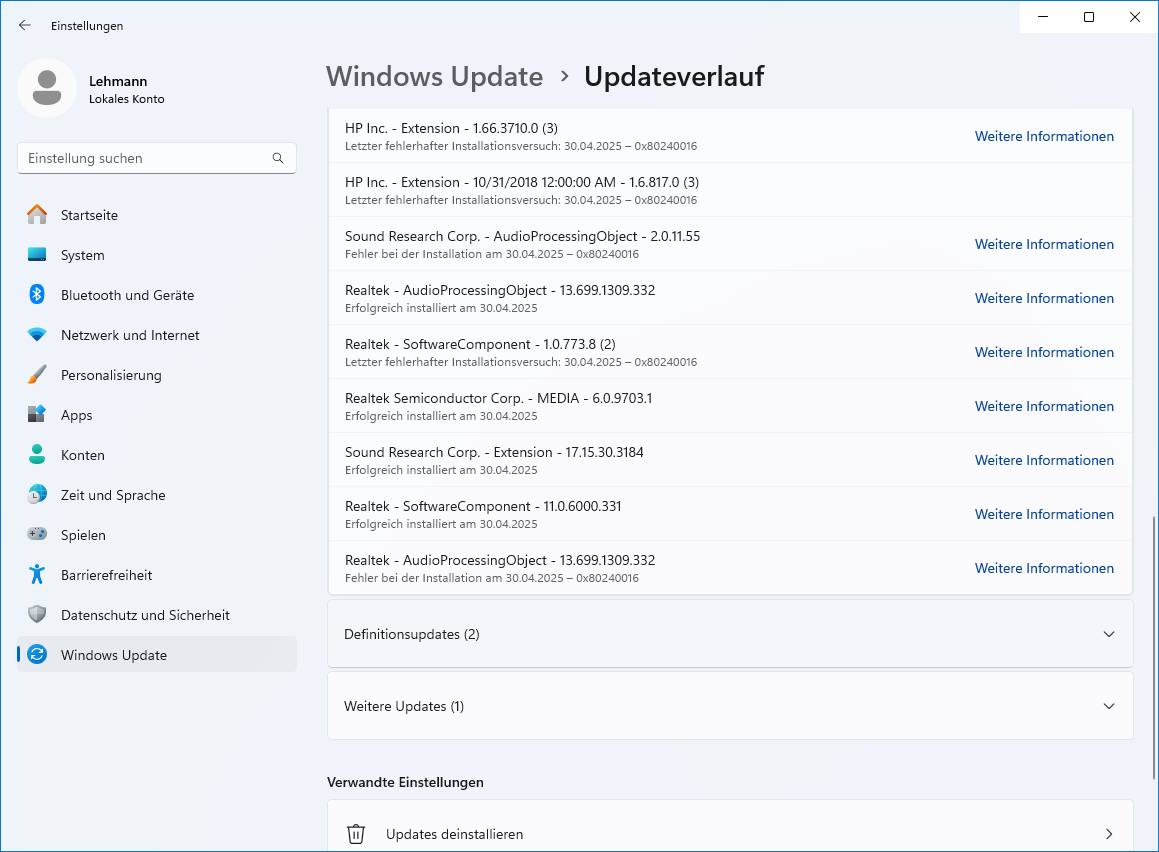Screen dimensions: 1159x852
Task: Click the Updateverlauf page title
Action: 674,77
